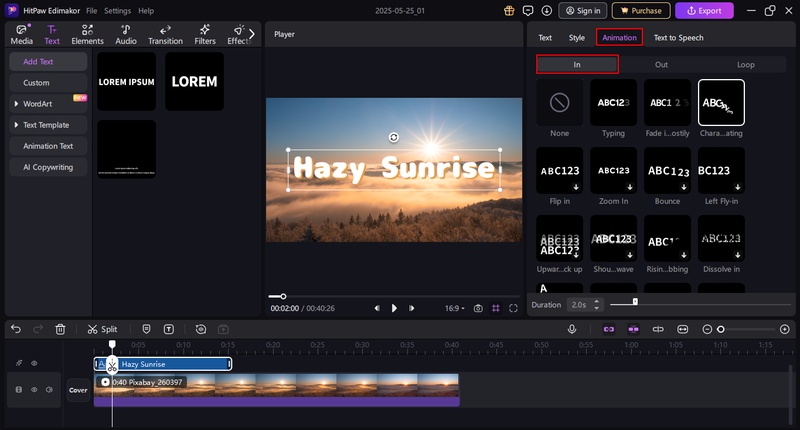Mute the video track audio
This screenshot has width=800, height=430.
(49, 390)
